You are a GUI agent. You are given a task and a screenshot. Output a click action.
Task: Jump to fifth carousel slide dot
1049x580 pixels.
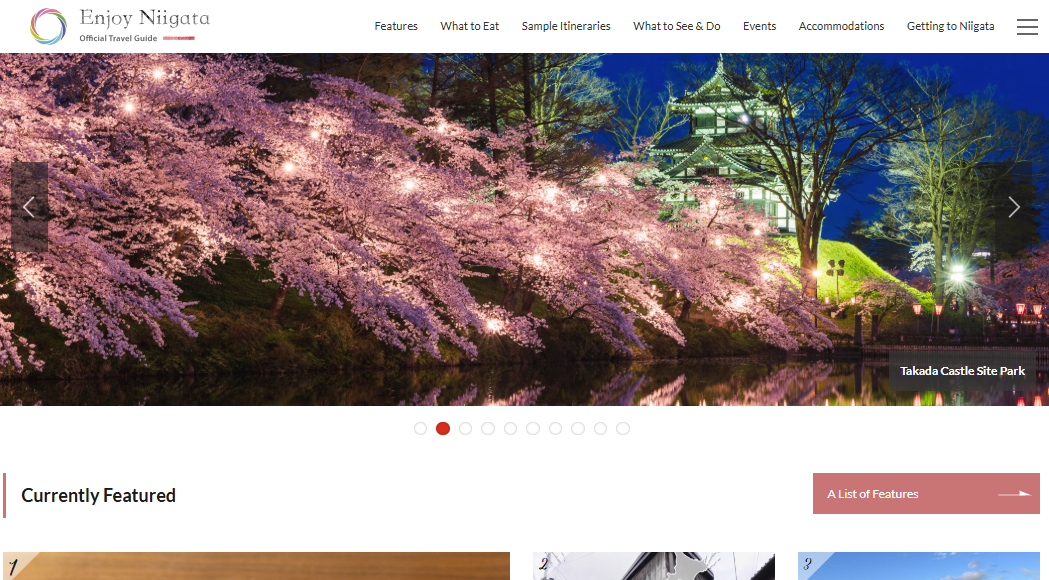click(x=510, y=428)
